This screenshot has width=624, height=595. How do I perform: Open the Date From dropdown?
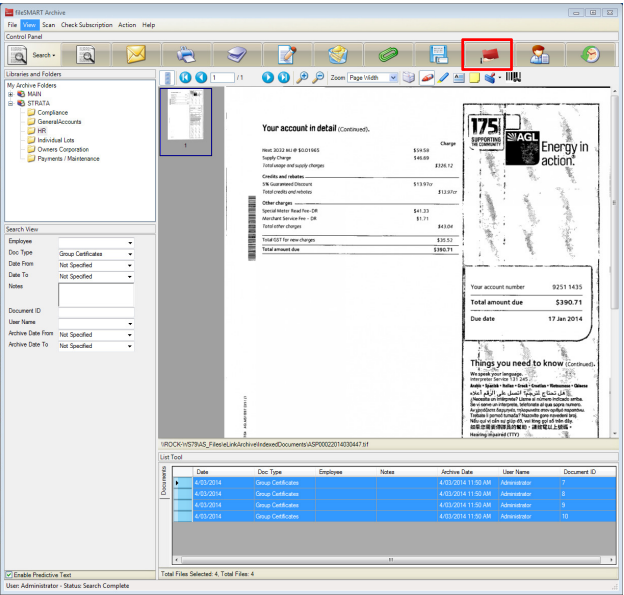click(130, 265)
